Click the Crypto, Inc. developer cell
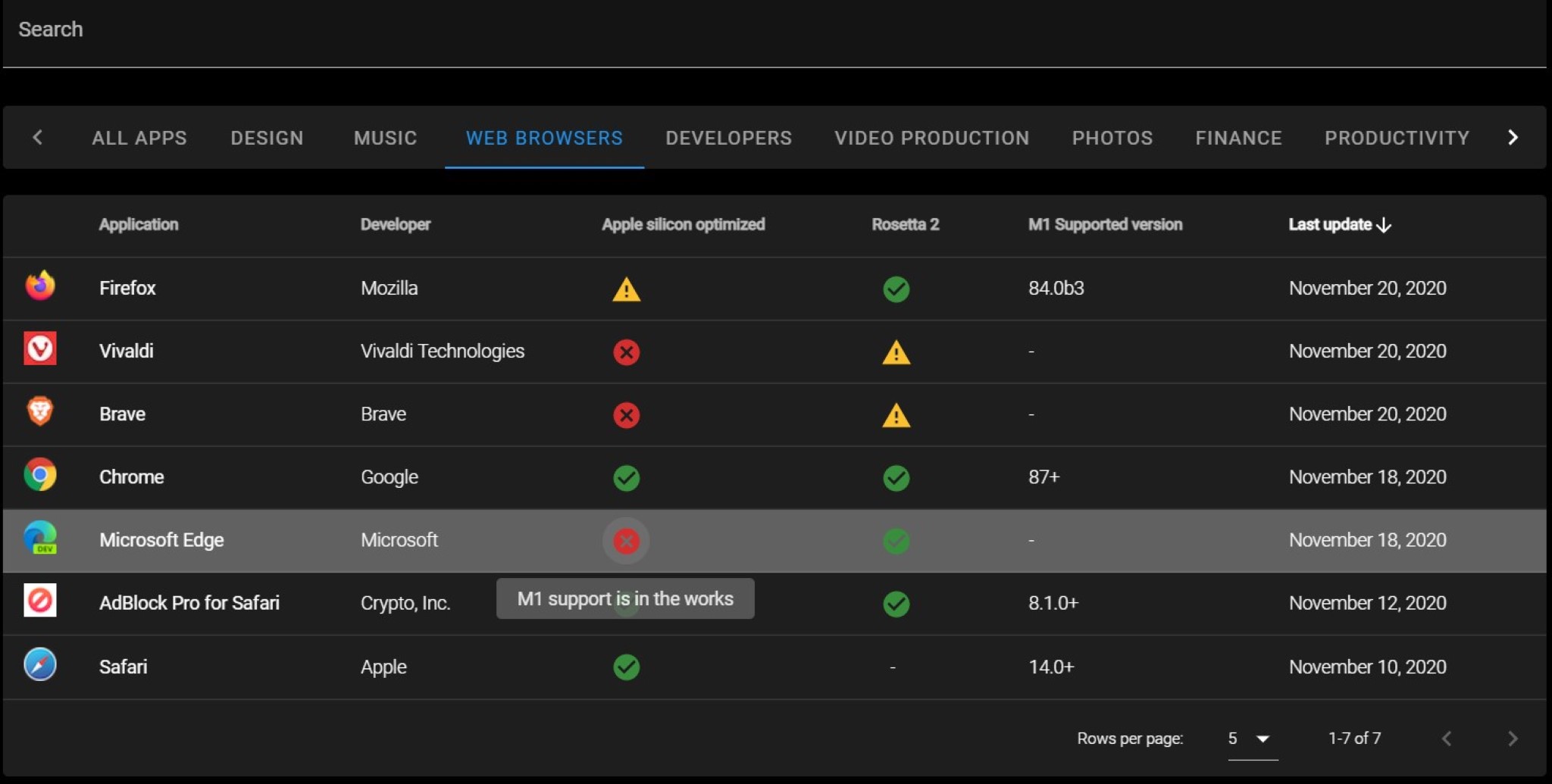 pos(405,603)
